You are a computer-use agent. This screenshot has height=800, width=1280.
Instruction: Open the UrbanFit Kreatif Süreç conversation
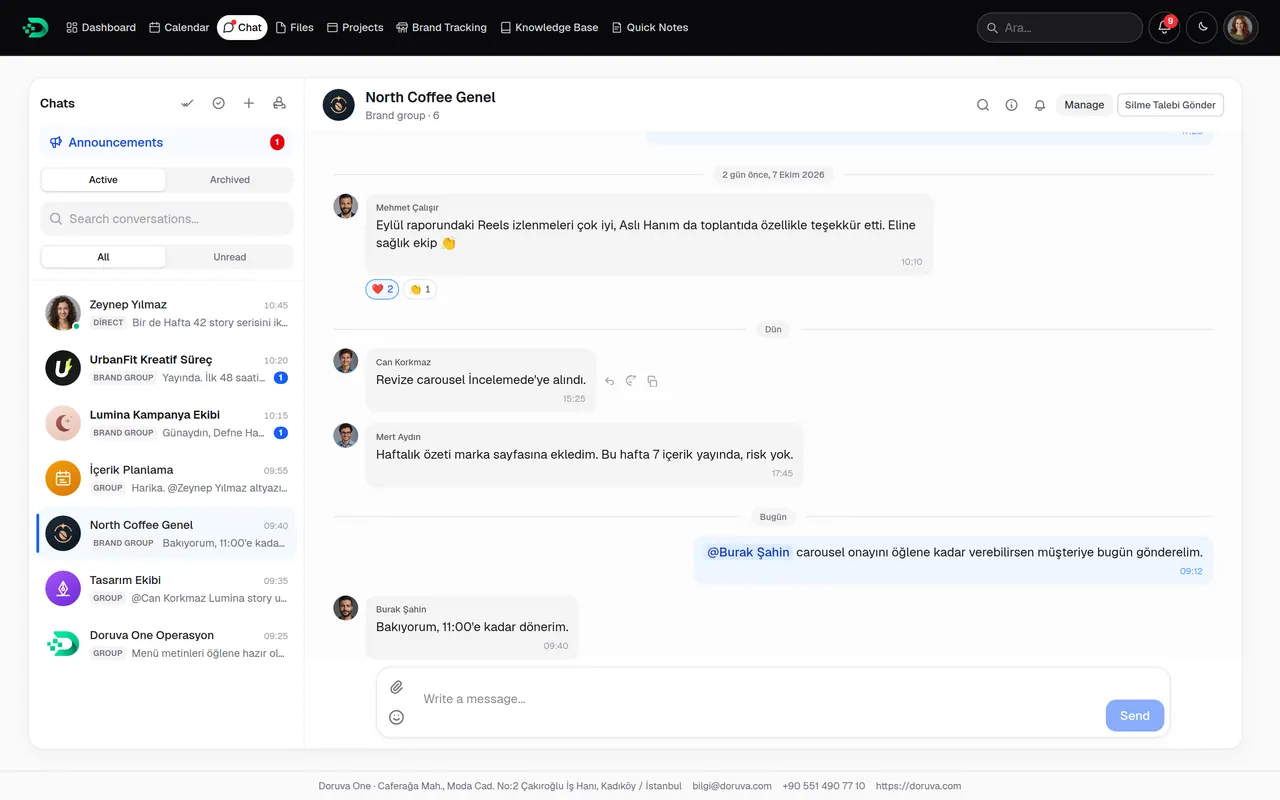click(x=167, y=368)
